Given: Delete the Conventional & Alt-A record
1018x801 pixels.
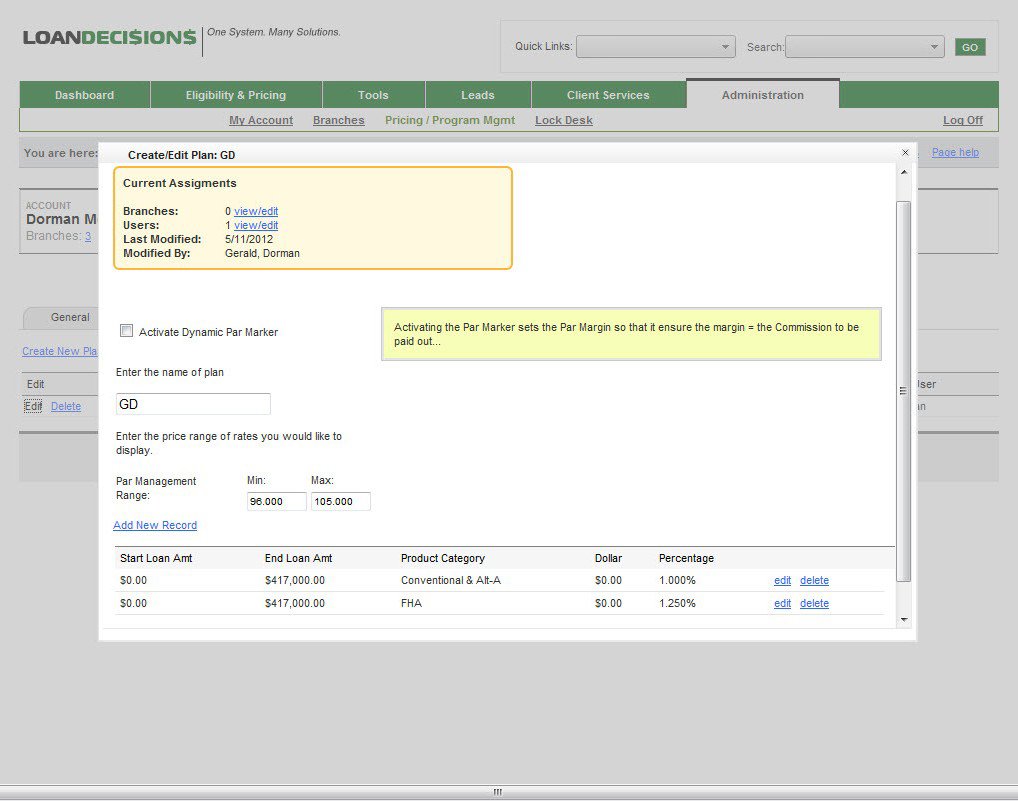Looking at the screenshot, I should click(814, 580).
